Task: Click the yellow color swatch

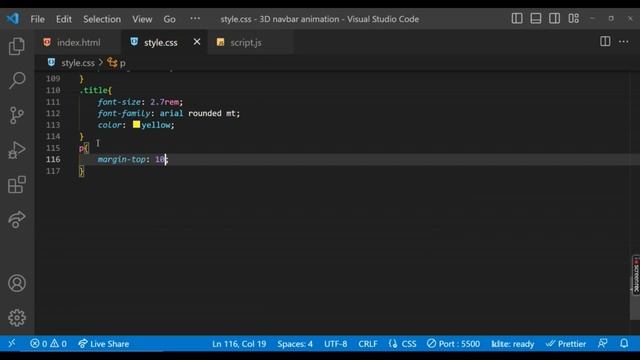Action: click(x=136, y=124)
